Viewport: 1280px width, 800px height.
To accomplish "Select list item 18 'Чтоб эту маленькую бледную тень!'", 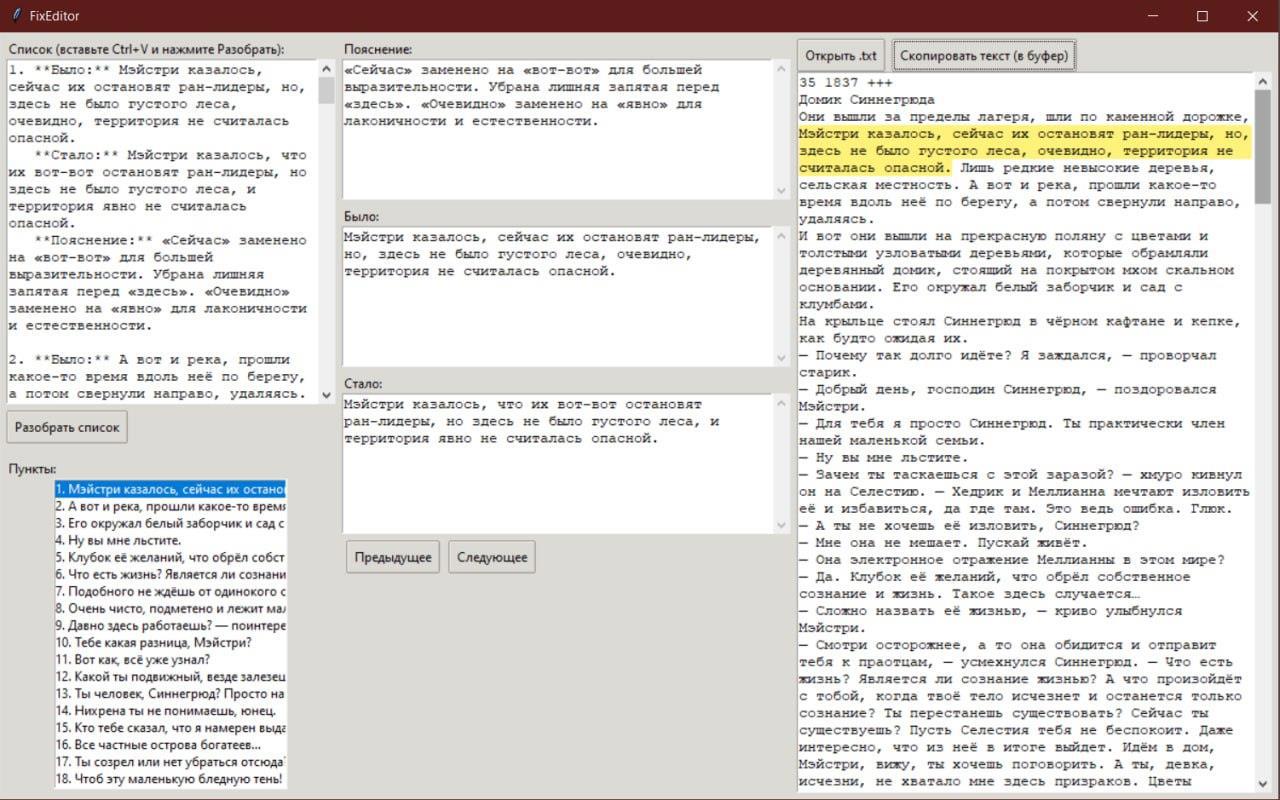I will (170, 779).
